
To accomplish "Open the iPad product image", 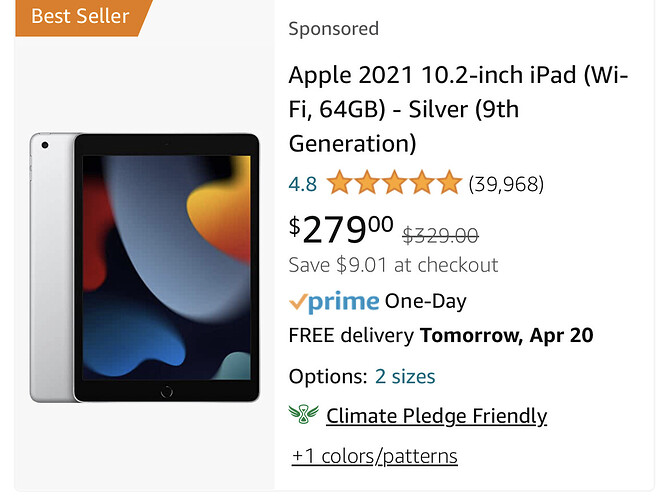I will (x=145, y=267).
